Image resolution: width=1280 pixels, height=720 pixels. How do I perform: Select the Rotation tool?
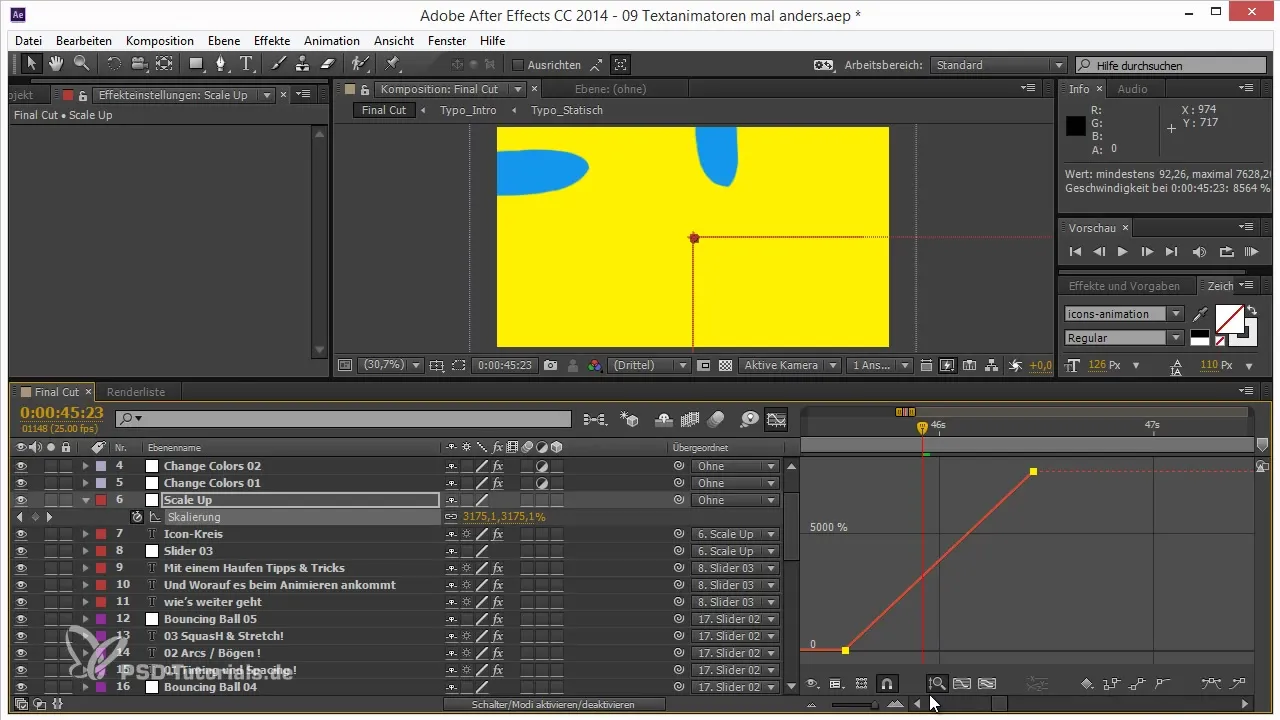point(114,64)
